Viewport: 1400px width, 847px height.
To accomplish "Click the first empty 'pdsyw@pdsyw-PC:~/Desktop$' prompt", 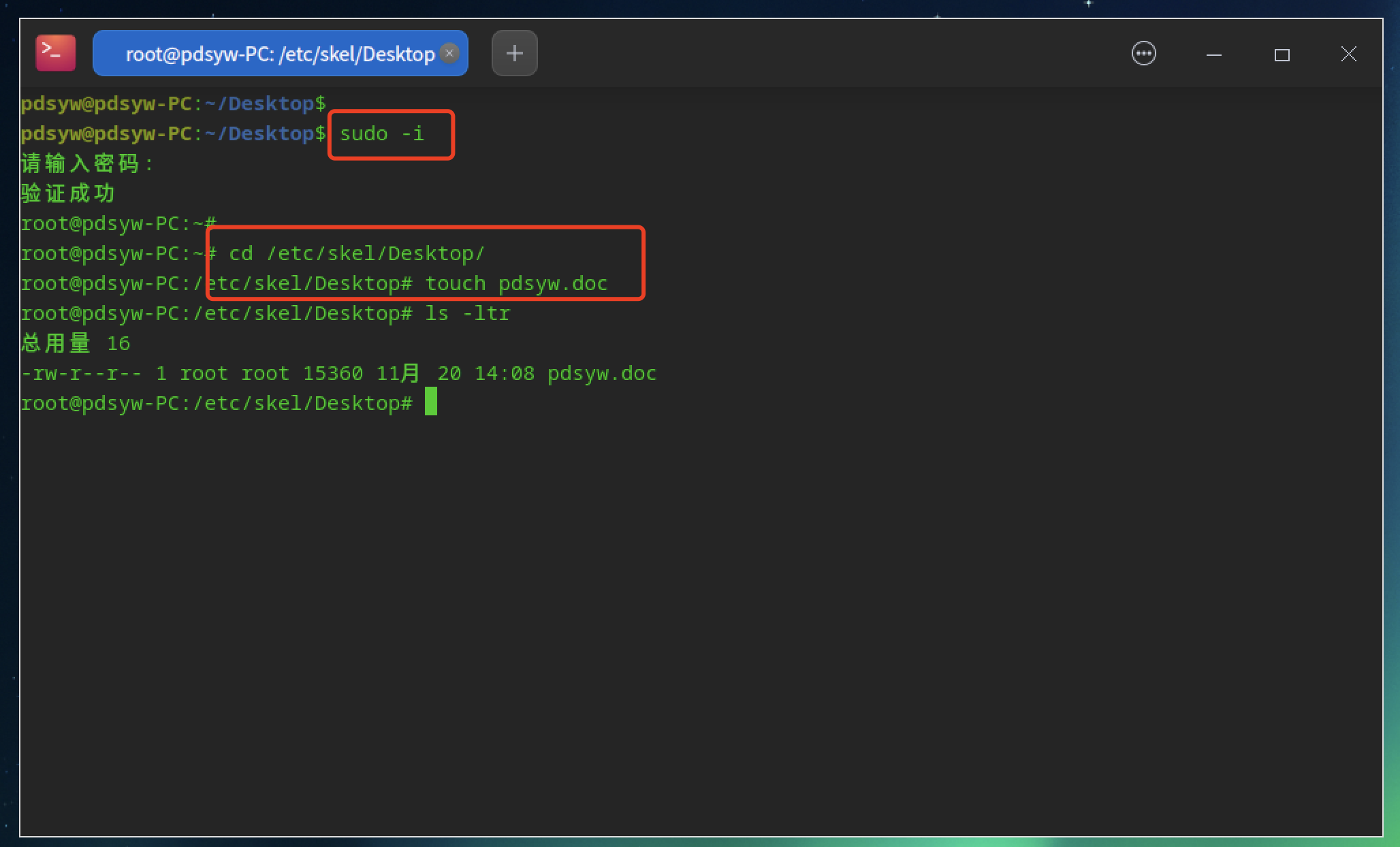I will coord(174,103).
